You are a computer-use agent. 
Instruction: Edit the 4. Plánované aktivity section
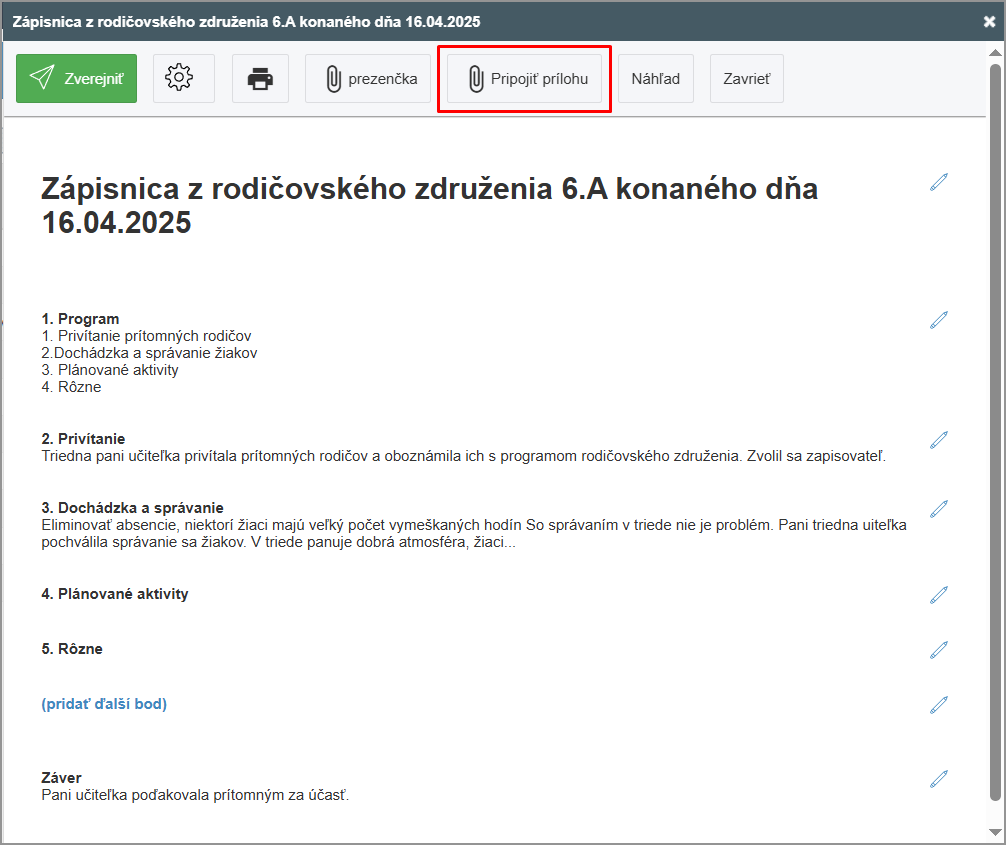(x=938, y=595)
